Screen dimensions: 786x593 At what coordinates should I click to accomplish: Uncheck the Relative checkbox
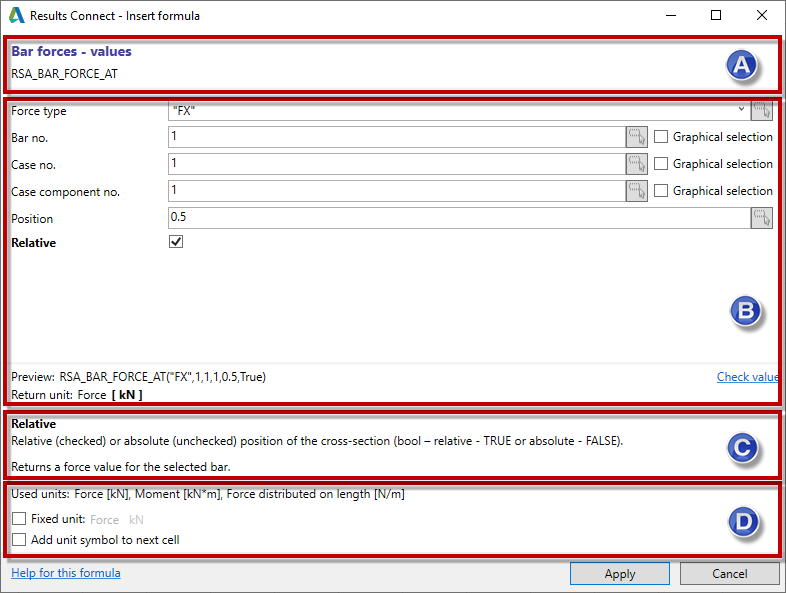coord(176,242)
